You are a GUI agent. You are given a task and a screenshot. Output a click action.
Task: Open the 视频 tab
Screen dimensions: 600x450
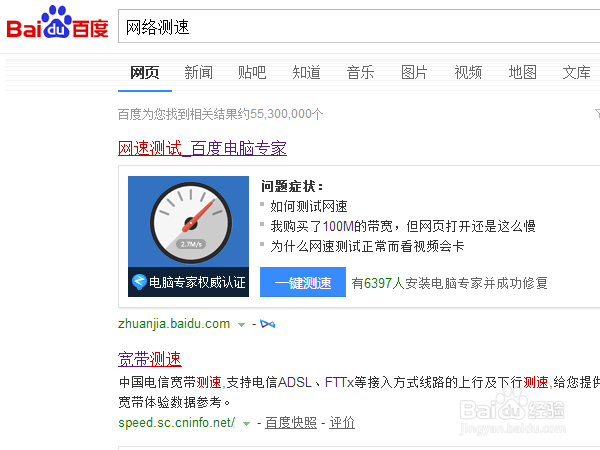[x=468, y=72]
